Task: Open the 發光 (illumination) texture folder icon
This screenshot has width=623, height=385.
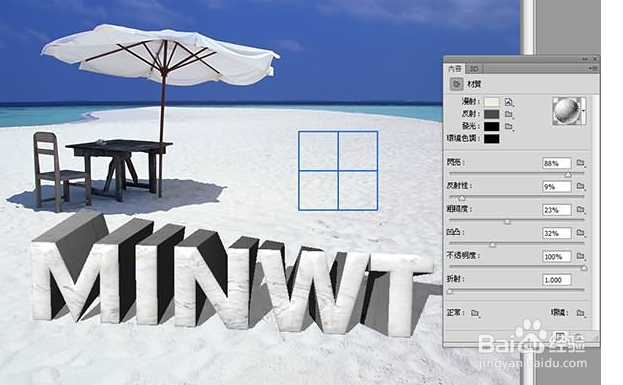Action: pos(509,127)
